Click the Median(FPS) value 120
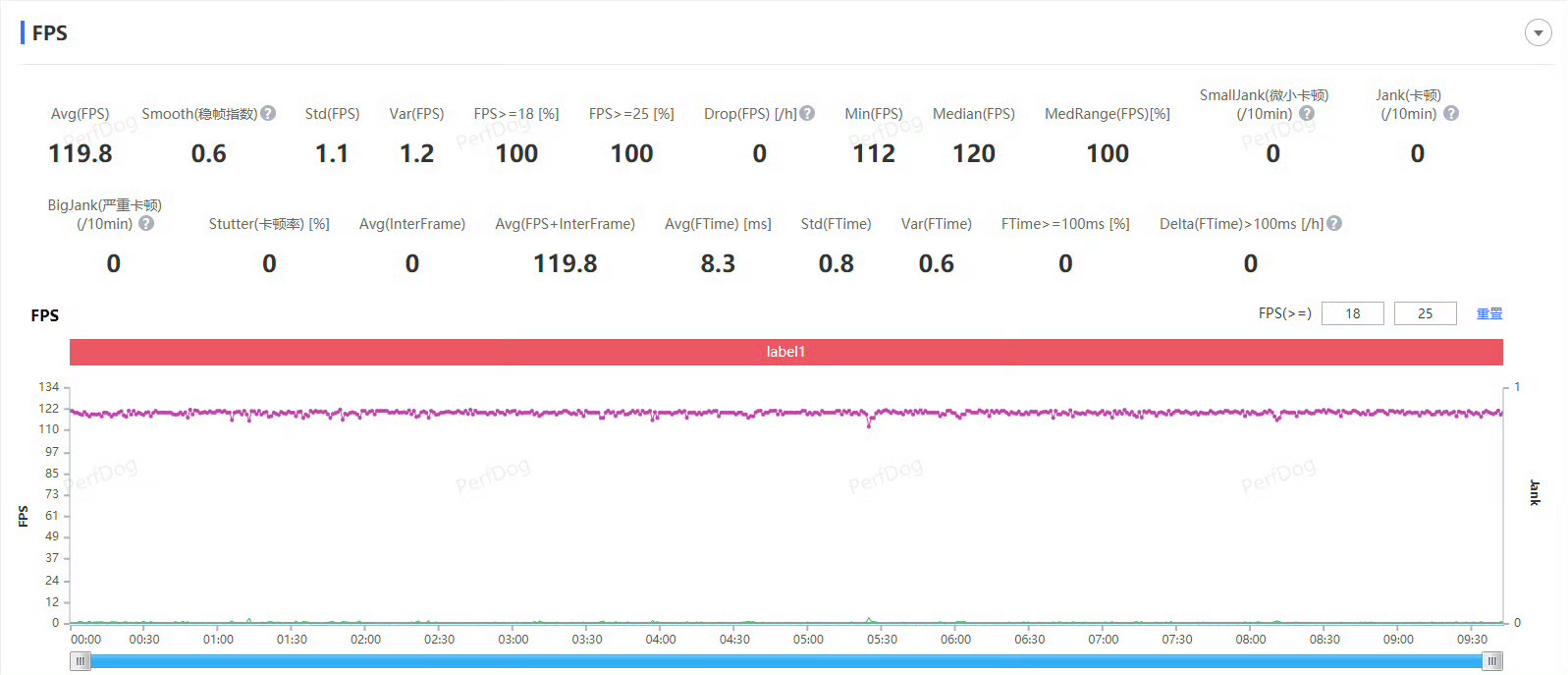 [974, 154]
